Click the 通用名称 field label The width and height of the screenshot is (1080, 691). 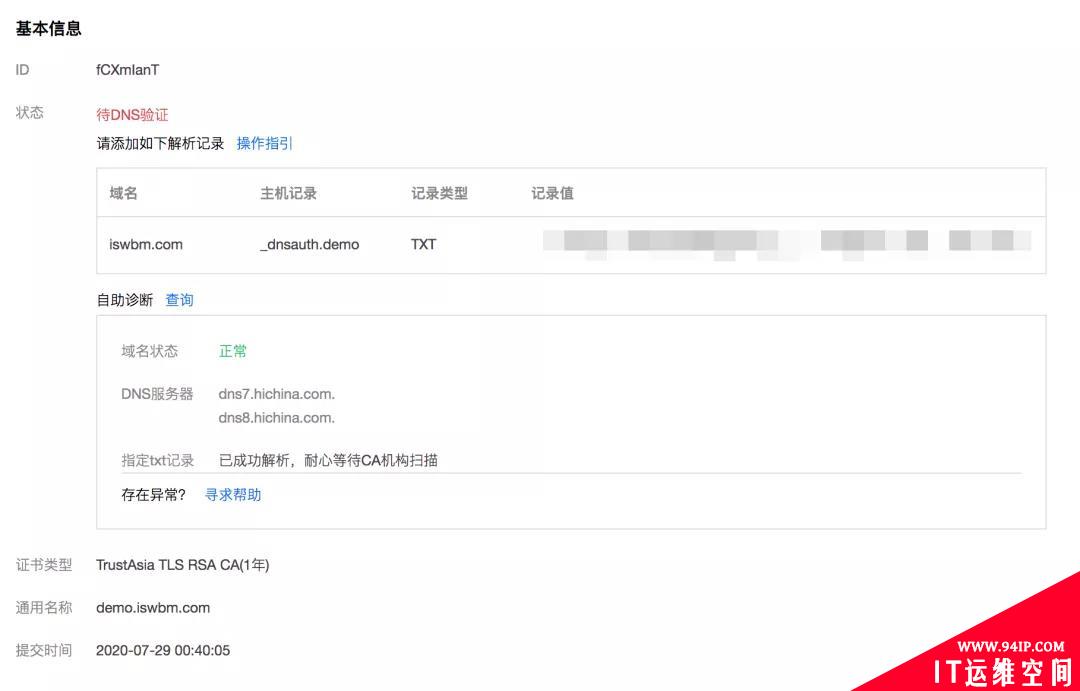tap(44, 608)
